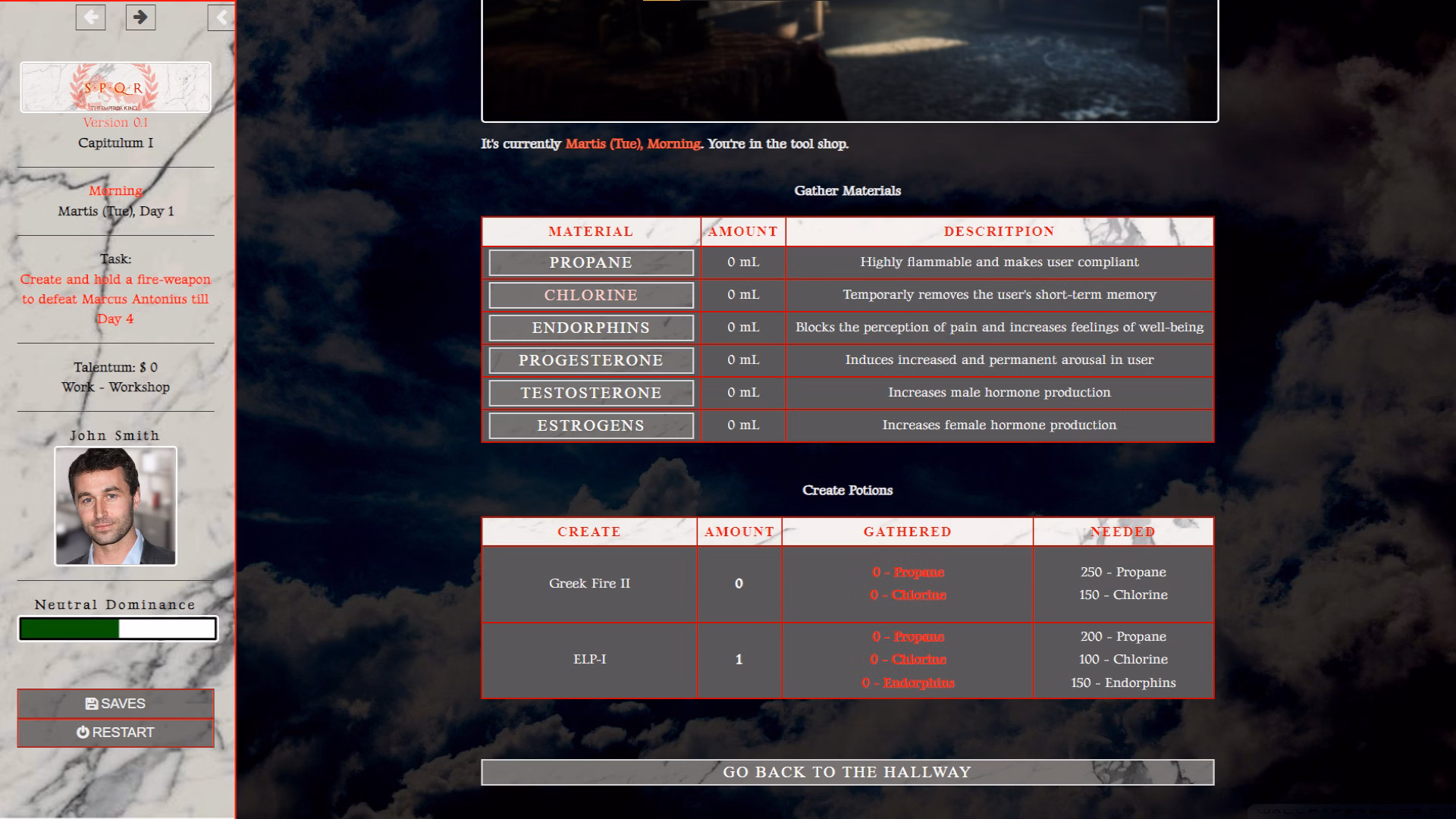This screenshot has height=819, width=1456.
Task: Click the 'Martis (Tue), Morning' text
Action: pos(633,143)
